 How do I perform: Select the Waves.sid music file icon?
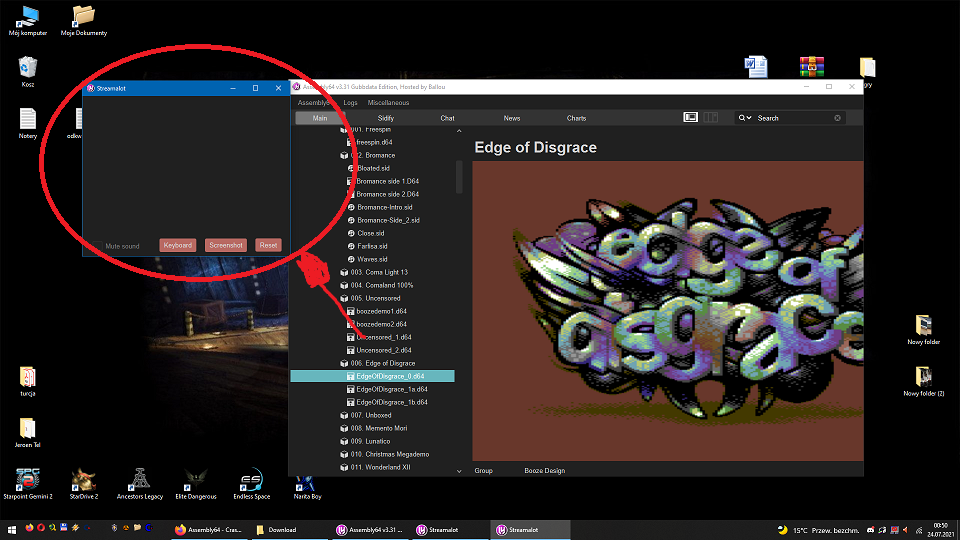pos(351,259)
